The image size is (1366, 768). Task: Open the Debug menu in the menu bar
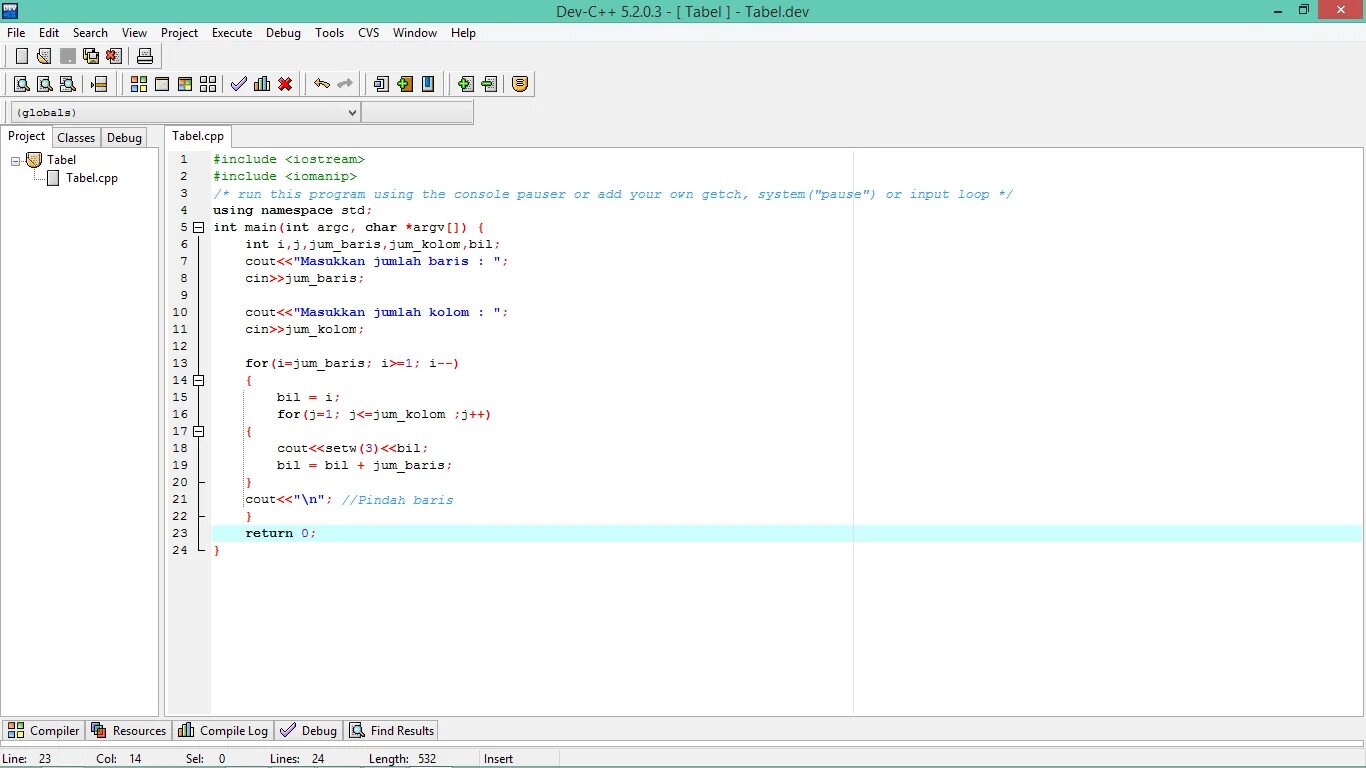coord(283,33)
